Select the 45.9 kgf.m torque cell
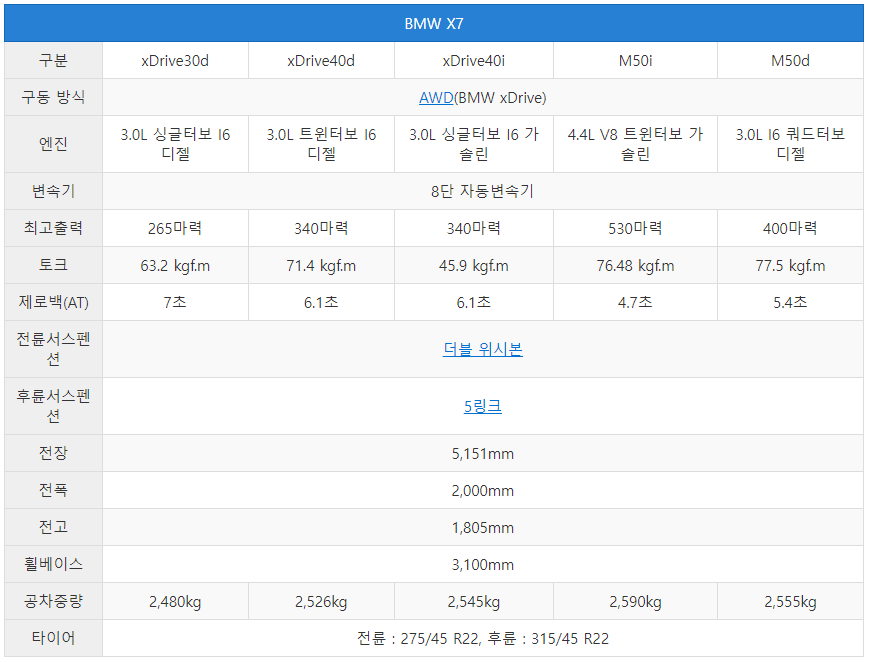This screenshot has width=869, height=663. tap(473, 266)
